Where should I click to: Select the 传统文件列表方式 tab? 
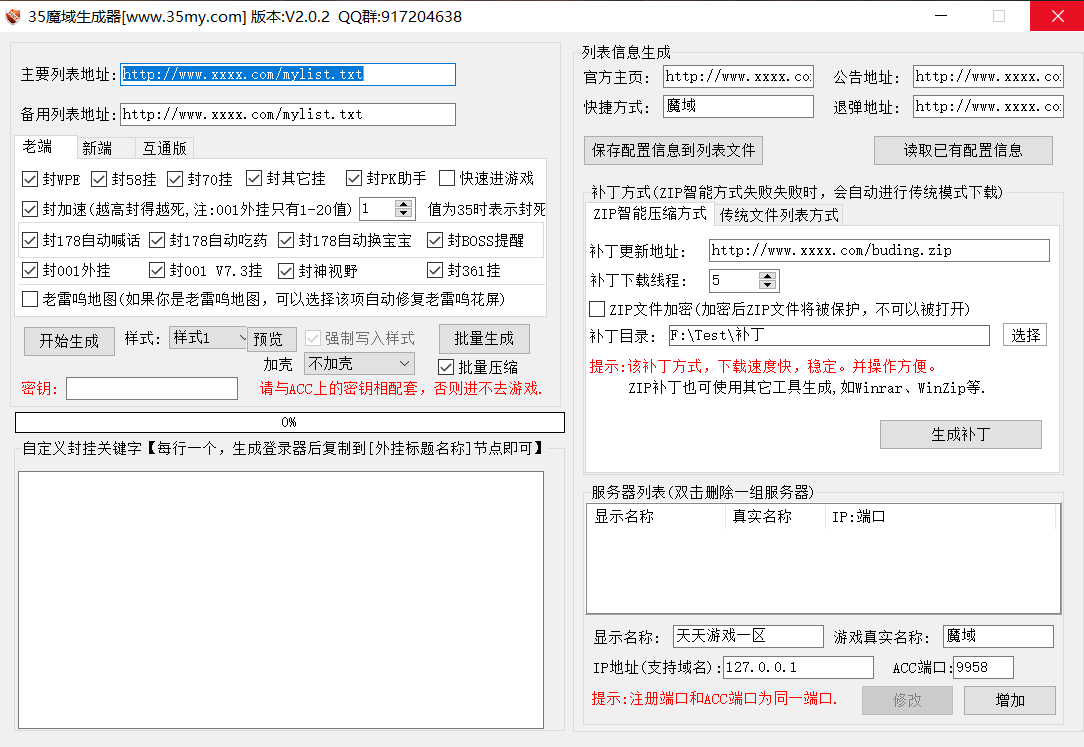point(778,215)
